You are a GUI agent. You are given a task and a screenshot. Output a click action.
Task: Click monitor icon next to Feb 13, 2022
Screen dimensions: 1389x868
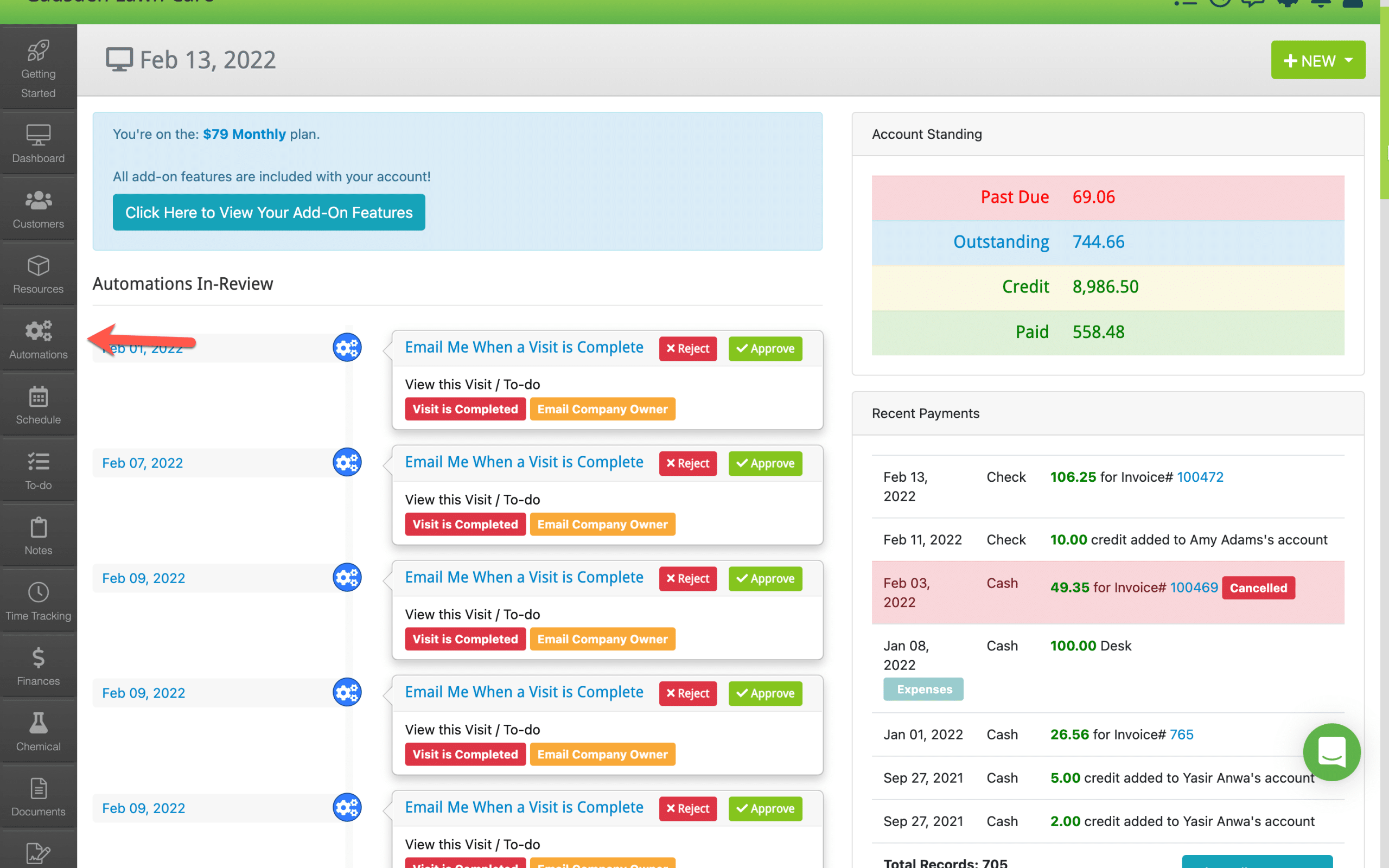coord(119,60)
